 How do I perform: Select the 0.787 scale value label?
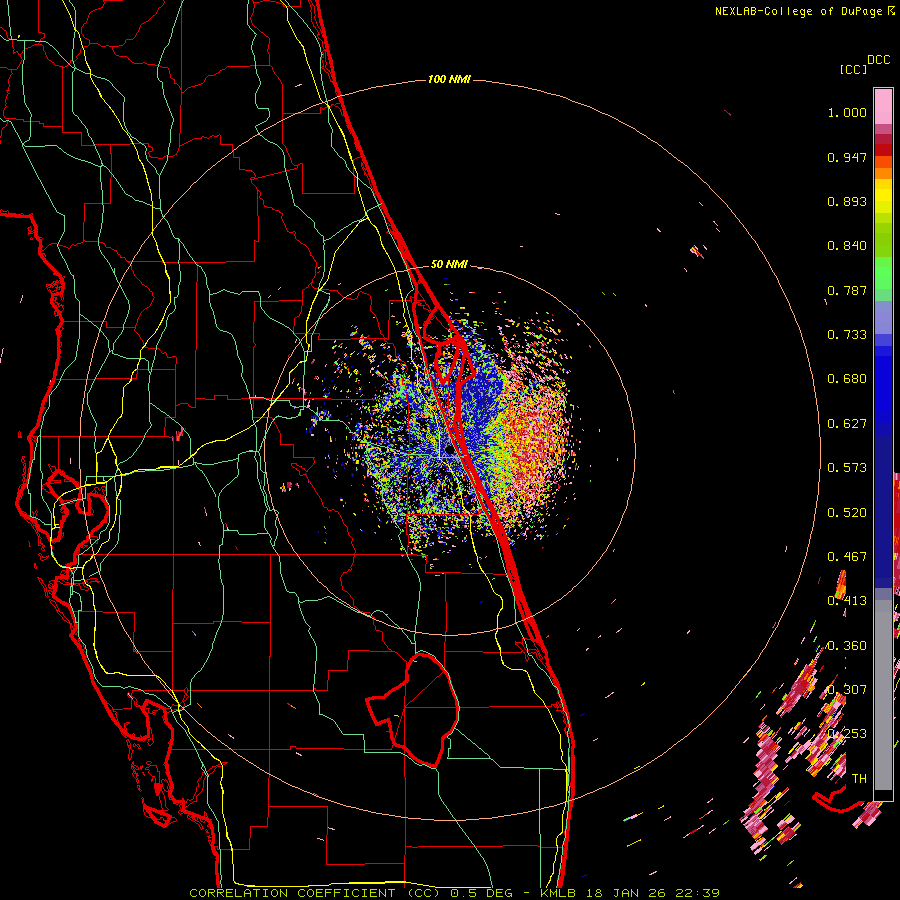click(847, 290)
